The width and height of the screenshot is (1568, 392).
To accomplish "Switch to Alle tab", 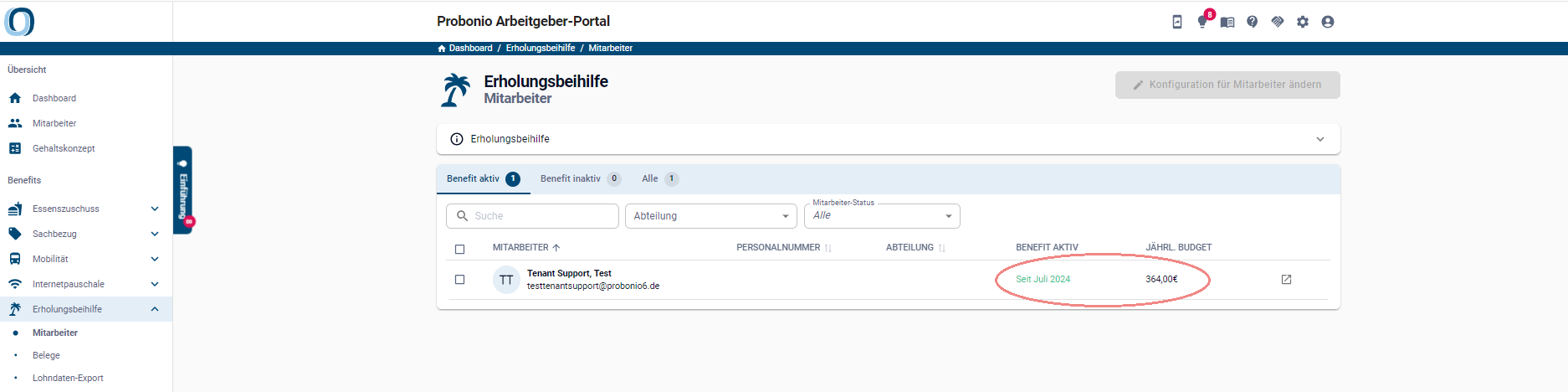I will click(660, 178).
